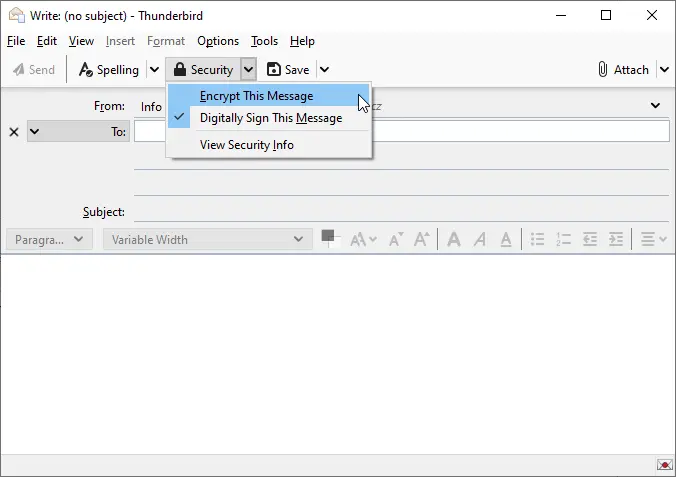
Task: Open the Options menu
Action: (x=218, y=41)
